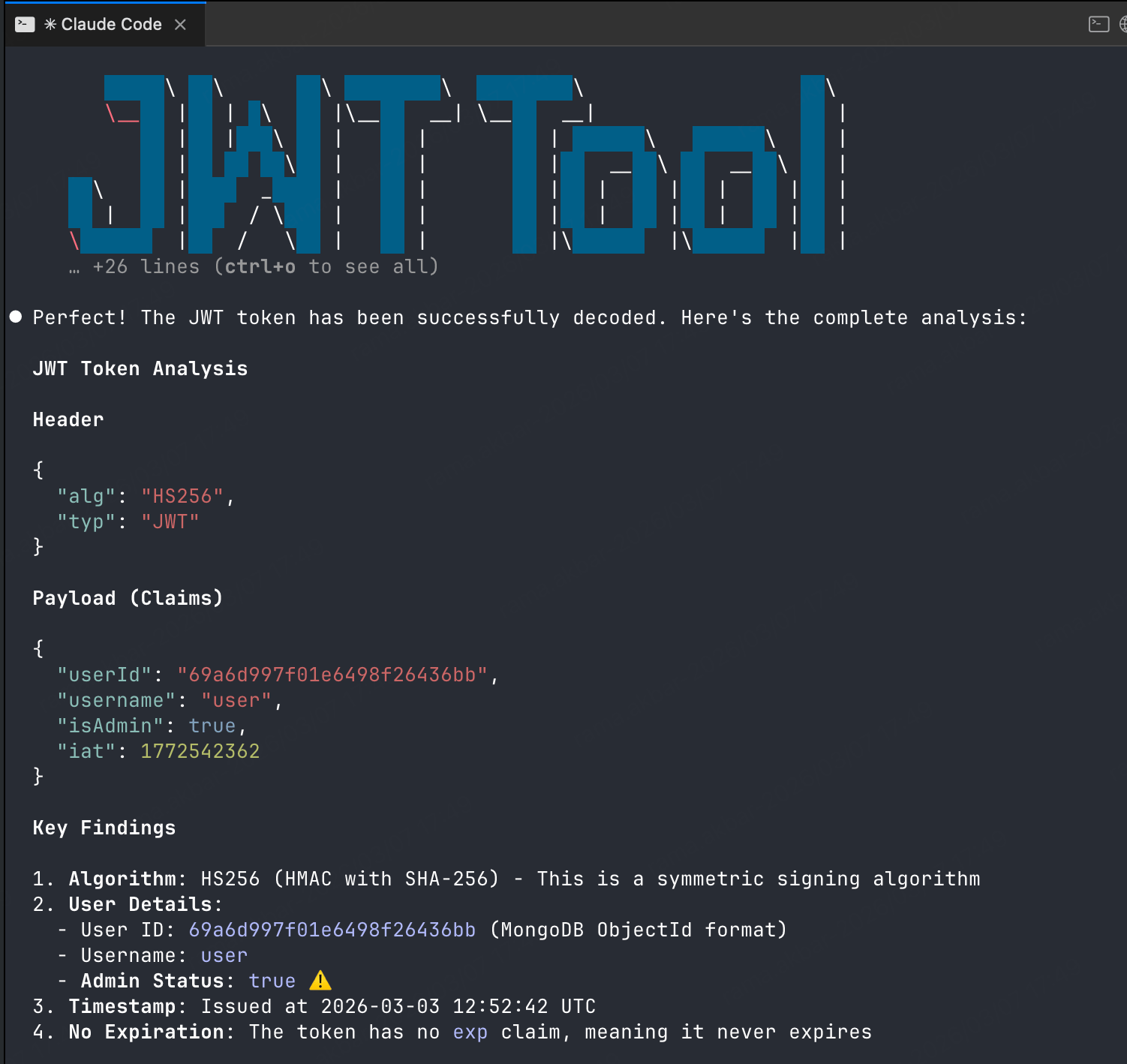Click the "Perfect! The JWT token has been successfully decoded" line
The image size is (1127, 1064).
click(x=530, y=317)
